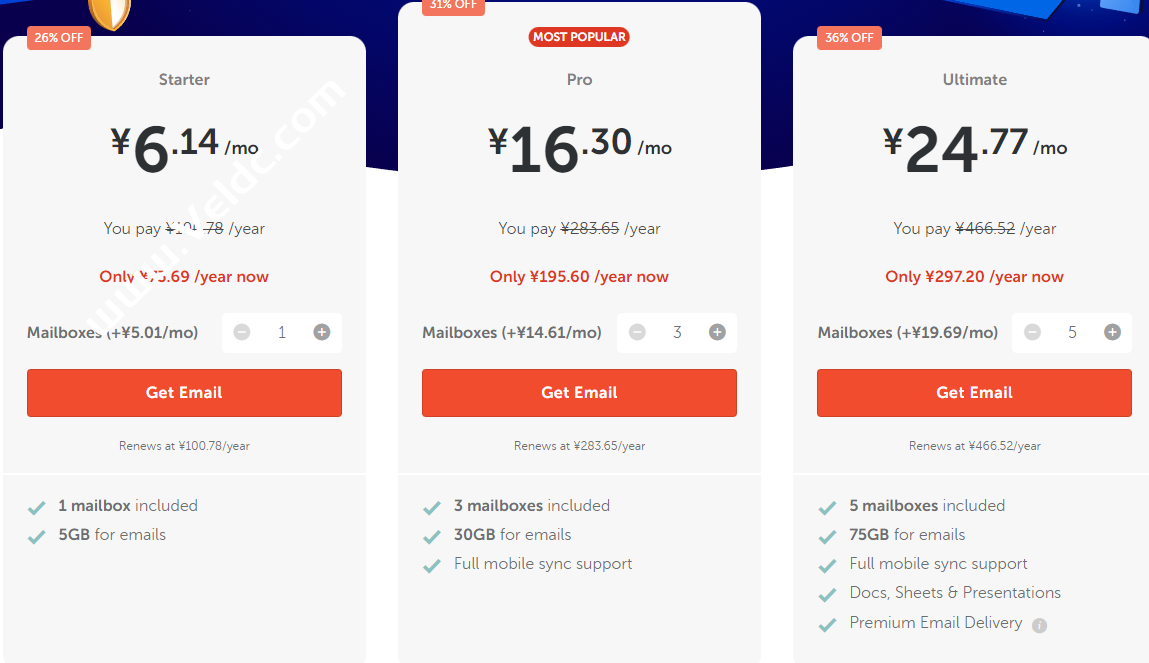1149x663 pixels.
Task: Increase mailboxes on the Starter plan
Action: [321, 332]
